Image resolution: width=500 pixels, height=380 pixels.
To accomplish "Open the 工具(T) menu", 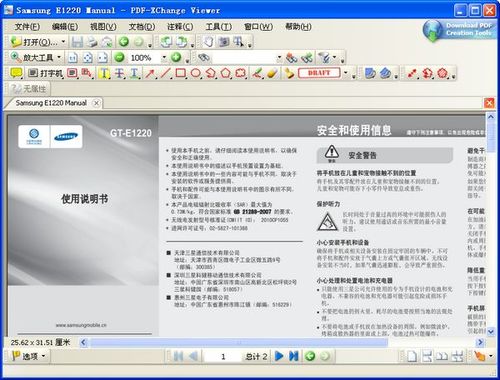I will point(219,26).
